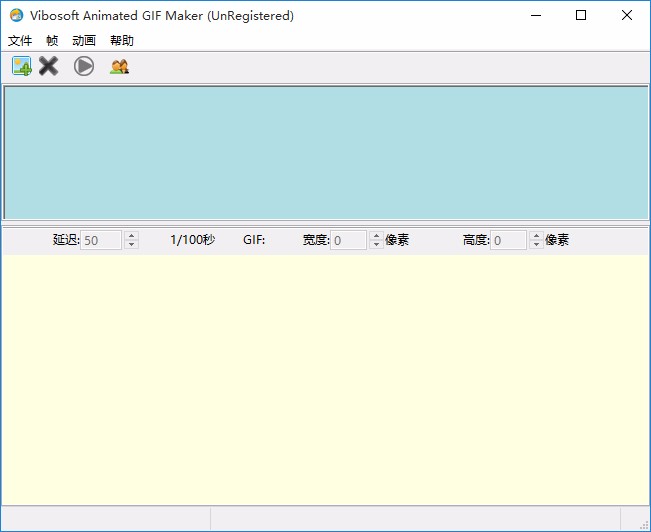Image resolution: width=651 pixels, height=532 pixels.
Task: Open the 动画 menu
Action: [x=84, y=41]
